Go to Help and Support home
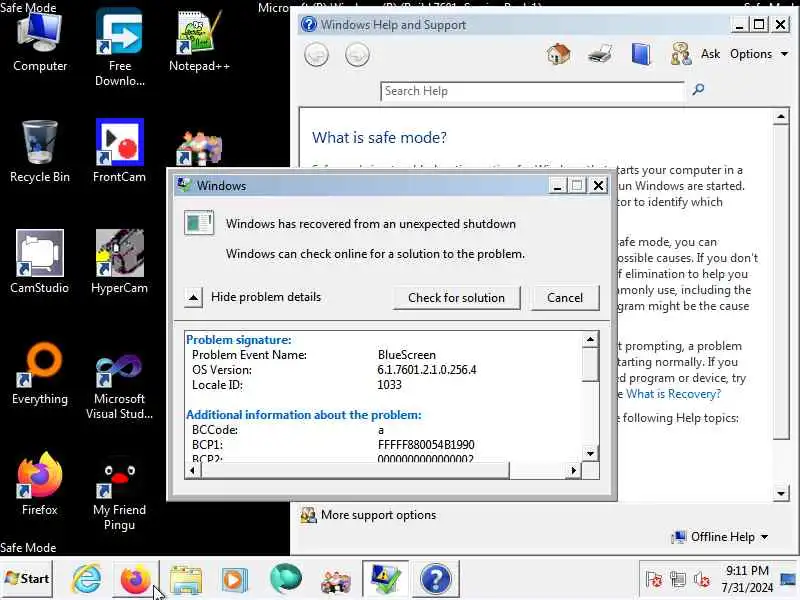The height and width of the screenshot is (600, 800). coord(558,54)
